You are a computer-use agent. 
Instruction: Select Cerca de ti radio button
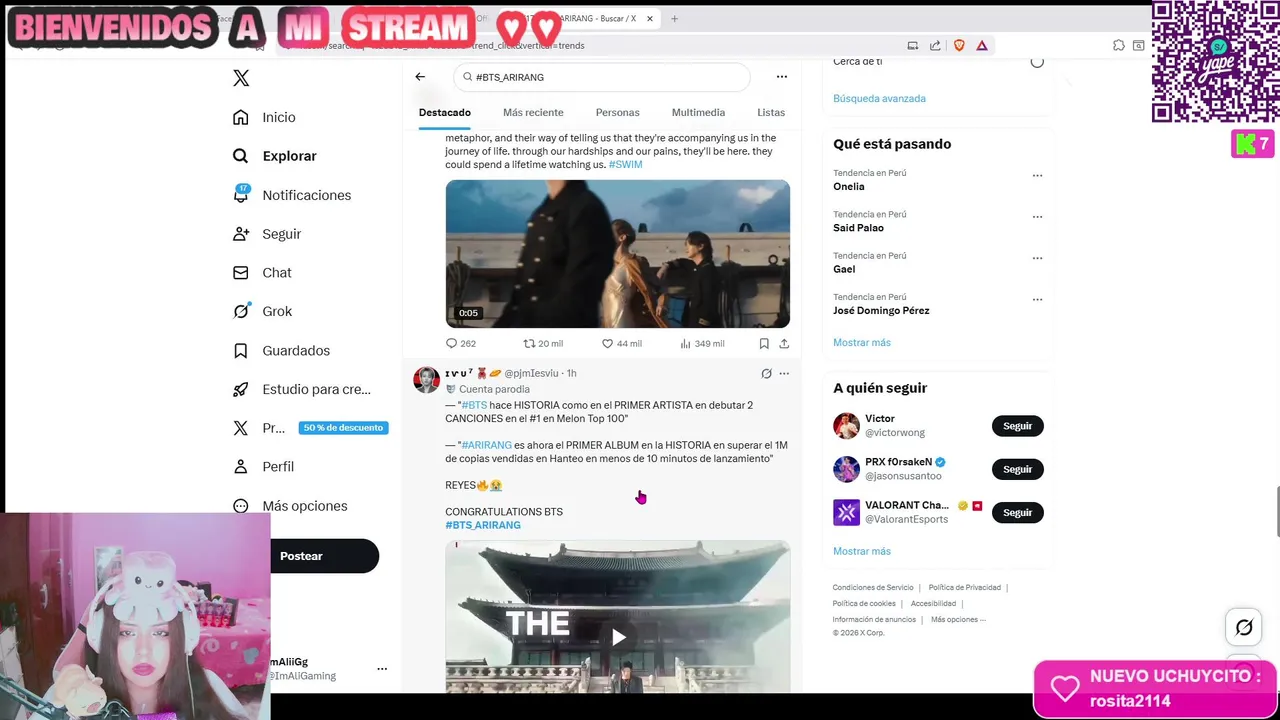coord(1037,62)
